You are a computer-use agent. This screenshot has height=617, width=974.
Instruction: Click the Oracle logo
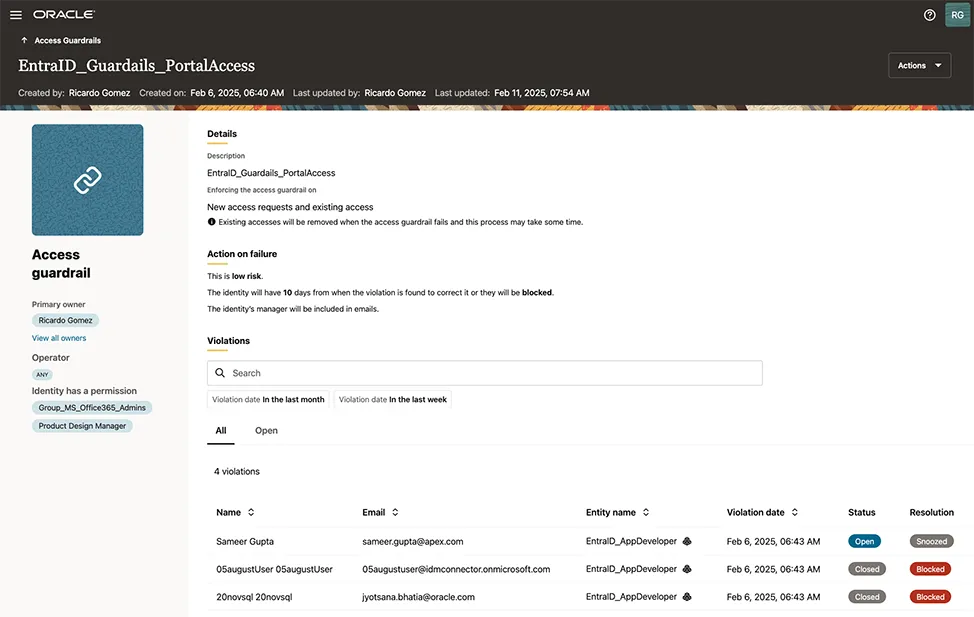pos(64,15)
